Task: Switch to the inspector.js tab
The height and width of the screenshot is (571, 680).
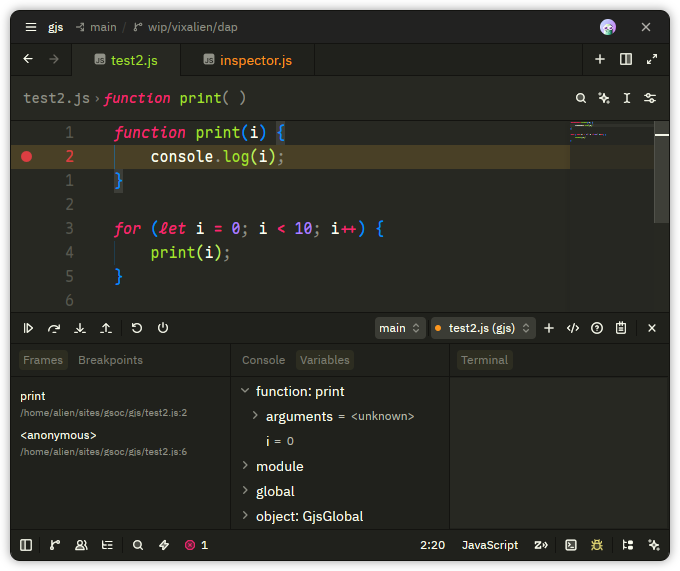Action: [x=248, y=60]
